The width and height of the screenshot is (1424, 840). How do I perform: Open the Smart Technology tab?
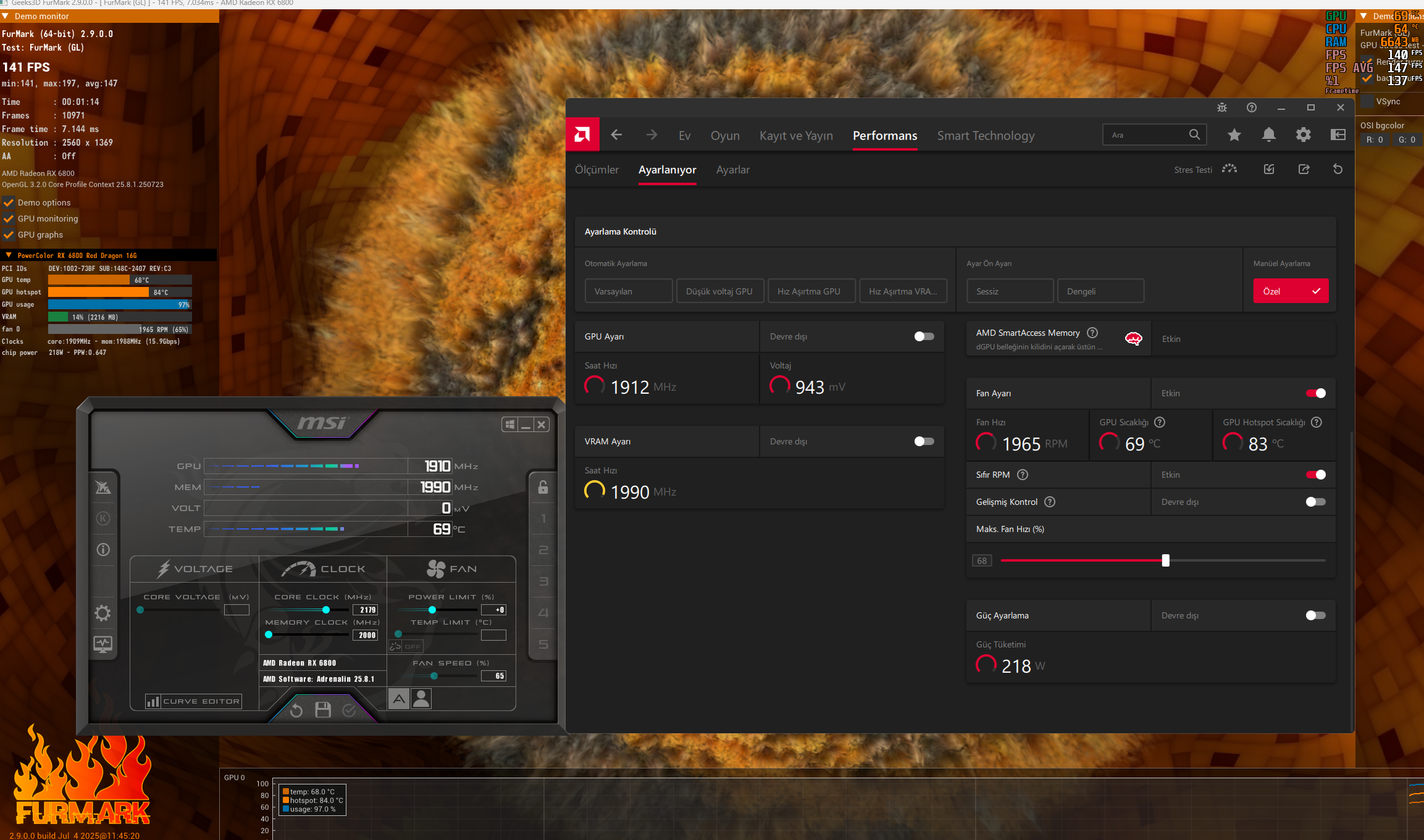pos(986,135)
